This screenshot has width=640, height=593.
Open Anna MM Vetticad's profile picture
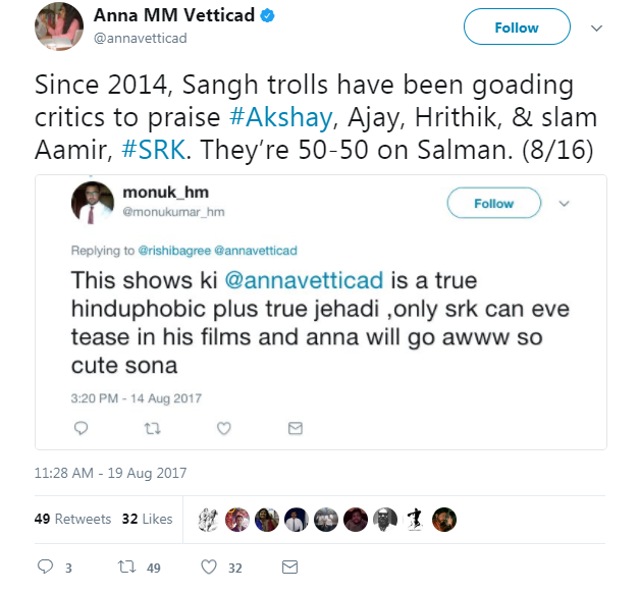59,27
